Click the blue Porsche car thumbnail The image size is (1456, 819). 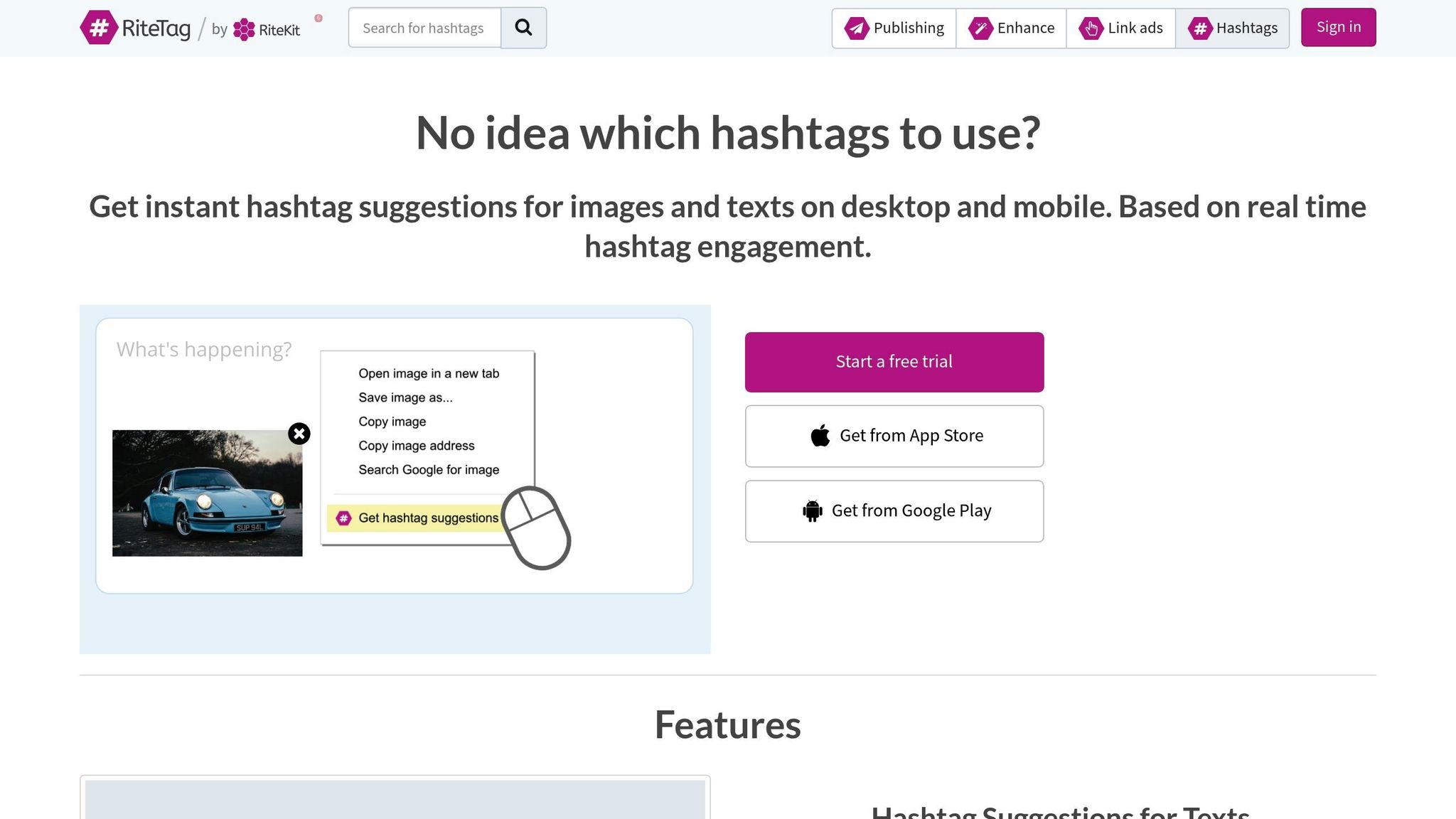pyautogui.click(x=207, y=493)
